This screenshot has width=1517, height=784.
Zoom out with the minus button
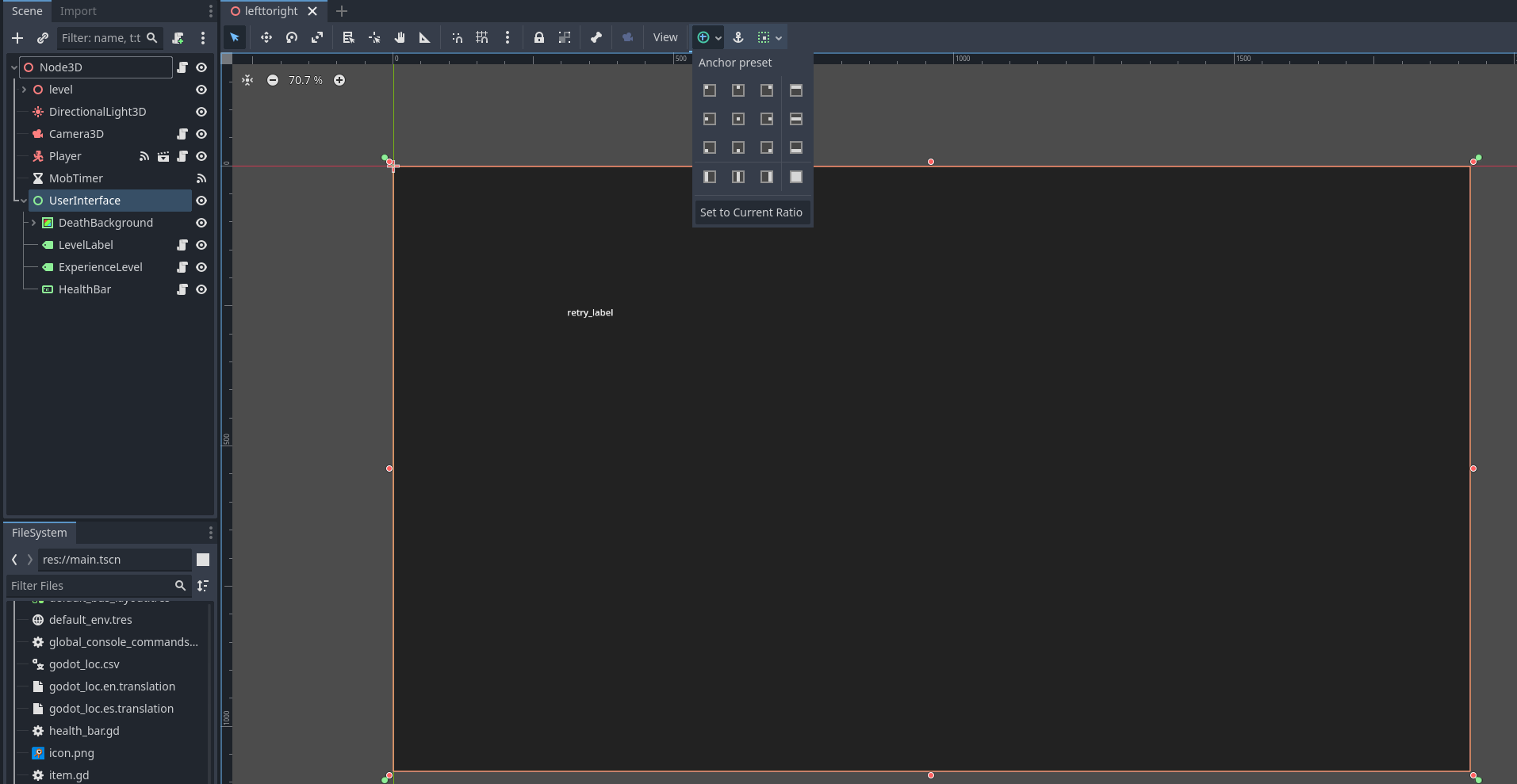pyautogui.click(x=273, y=80)
